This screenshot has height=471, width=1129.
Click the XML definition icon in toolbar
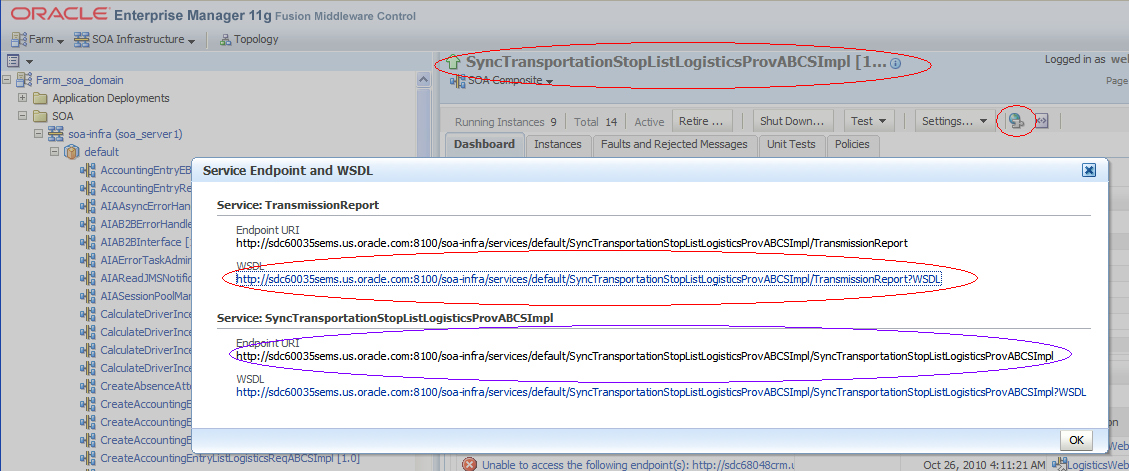[1040, 121]
